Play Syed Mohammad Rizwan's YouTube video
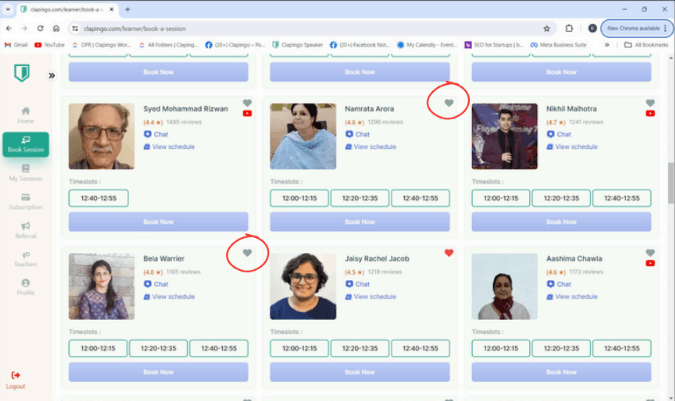675x401 pixels. click(247, 114)
